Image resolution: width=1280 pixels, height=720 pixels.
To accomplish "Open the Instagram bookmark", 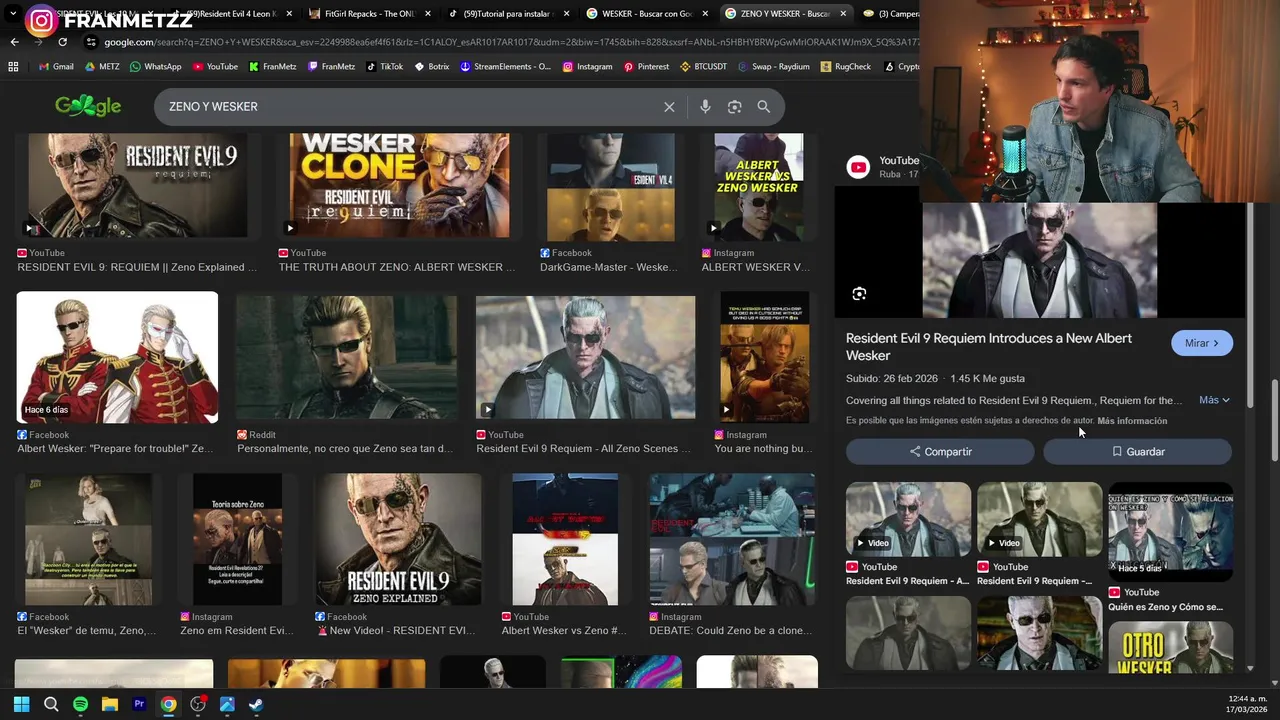I will pyautogui.click(x=588, y=67).
